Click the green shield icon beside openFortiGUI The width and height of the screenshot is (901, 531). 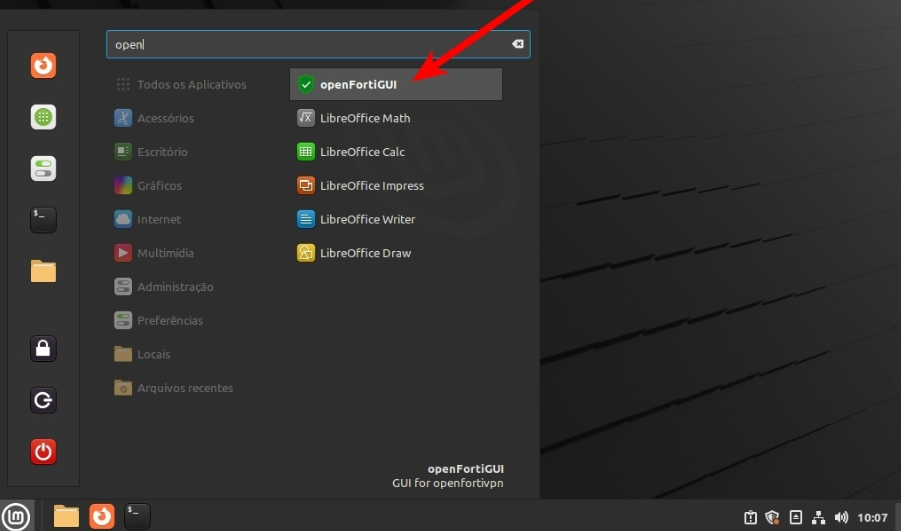tap(306, 84)
